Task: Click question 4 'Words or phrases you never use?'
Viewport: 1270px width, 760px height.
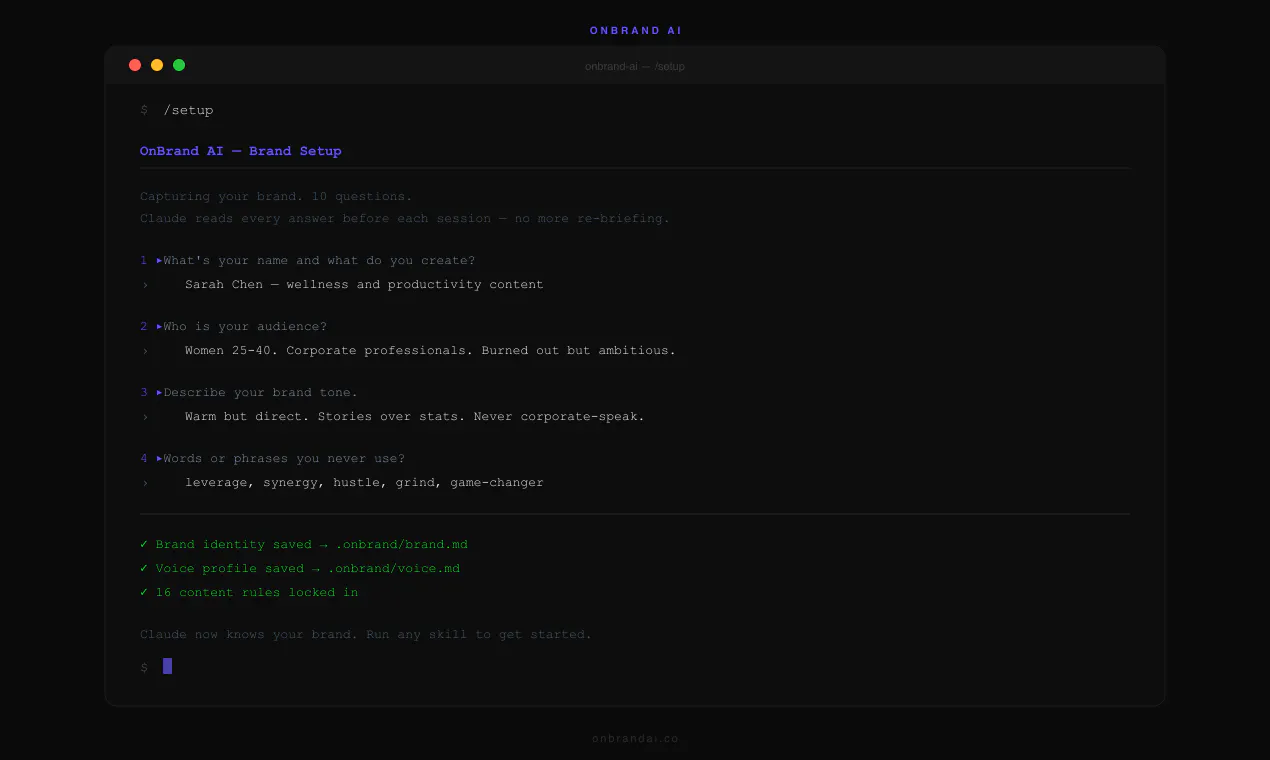Action: 284,458
